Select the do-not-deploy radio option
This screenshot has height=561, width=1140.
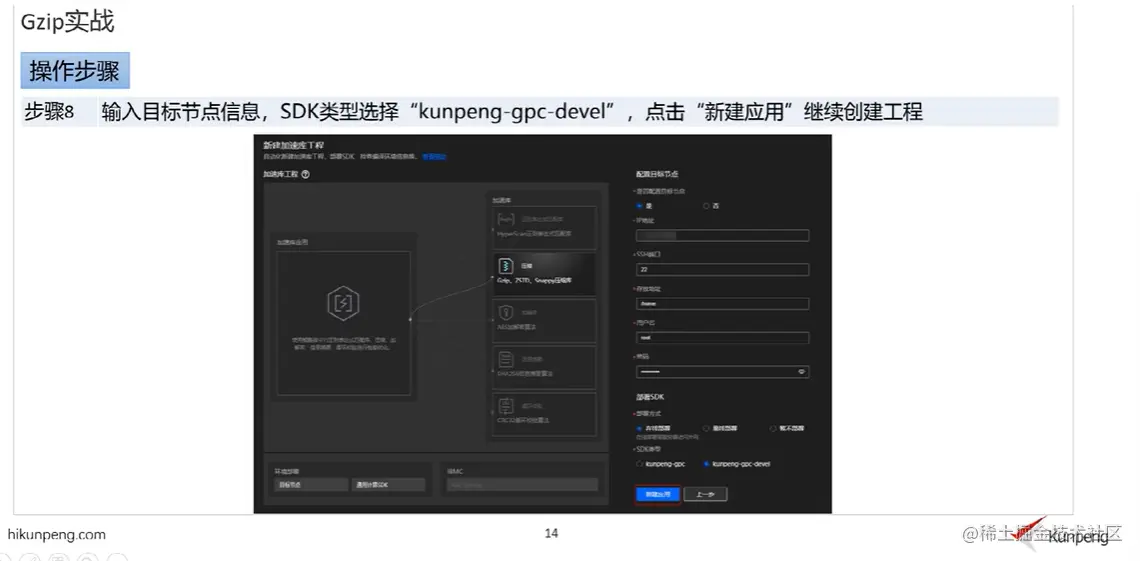point(773,428)
